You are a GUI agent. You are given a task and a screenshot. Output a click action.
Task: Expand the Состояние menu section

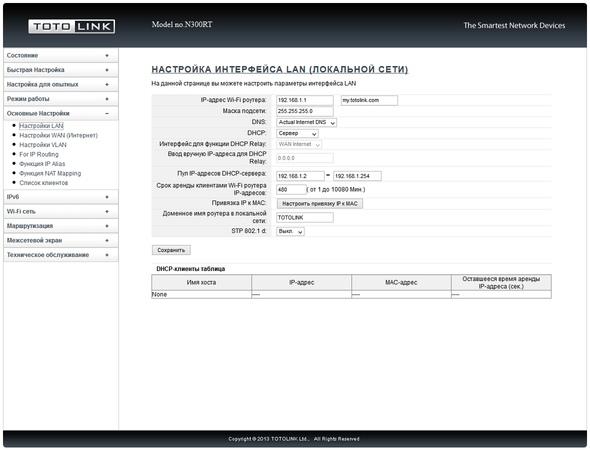(61, 55)
